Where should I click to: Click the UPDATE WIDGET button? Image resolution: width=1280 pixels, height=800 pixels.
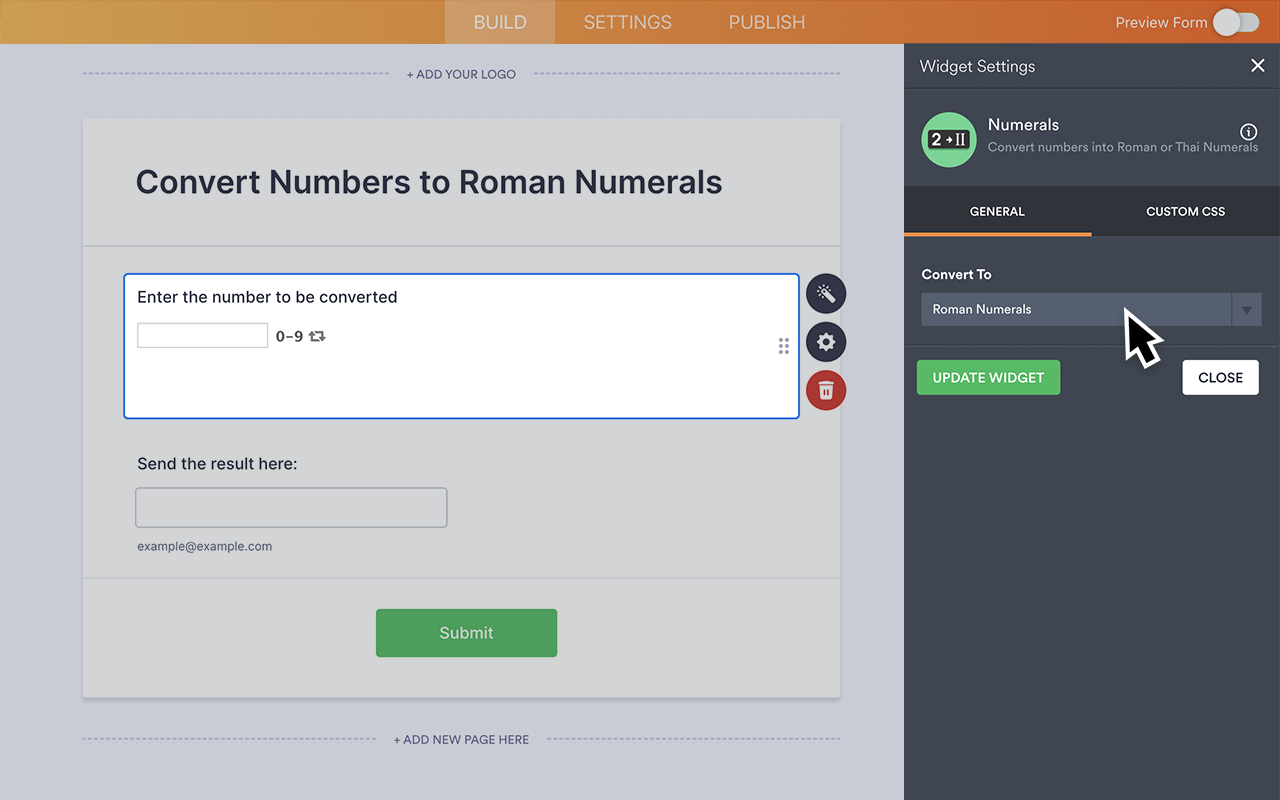[x=988, y=377]
